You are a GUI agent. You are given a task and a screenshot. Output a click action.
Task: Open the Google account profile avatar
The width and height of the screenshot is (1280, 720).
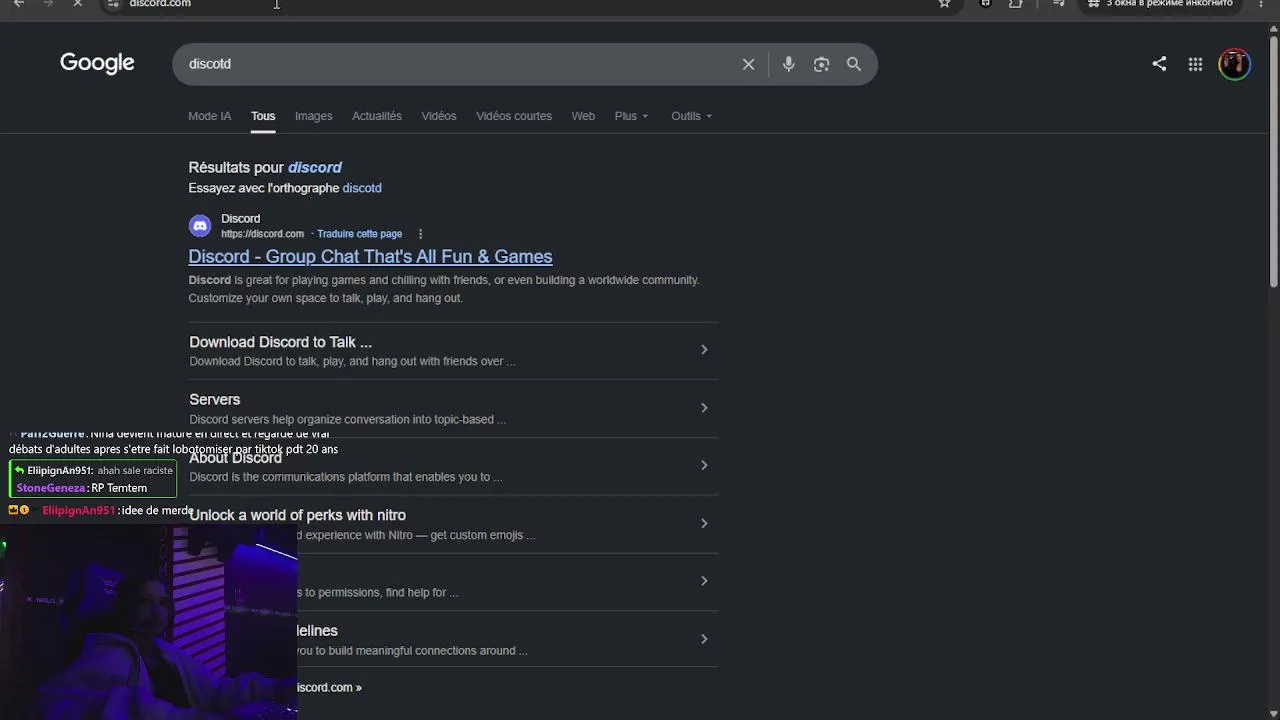tap(1234, 64)
